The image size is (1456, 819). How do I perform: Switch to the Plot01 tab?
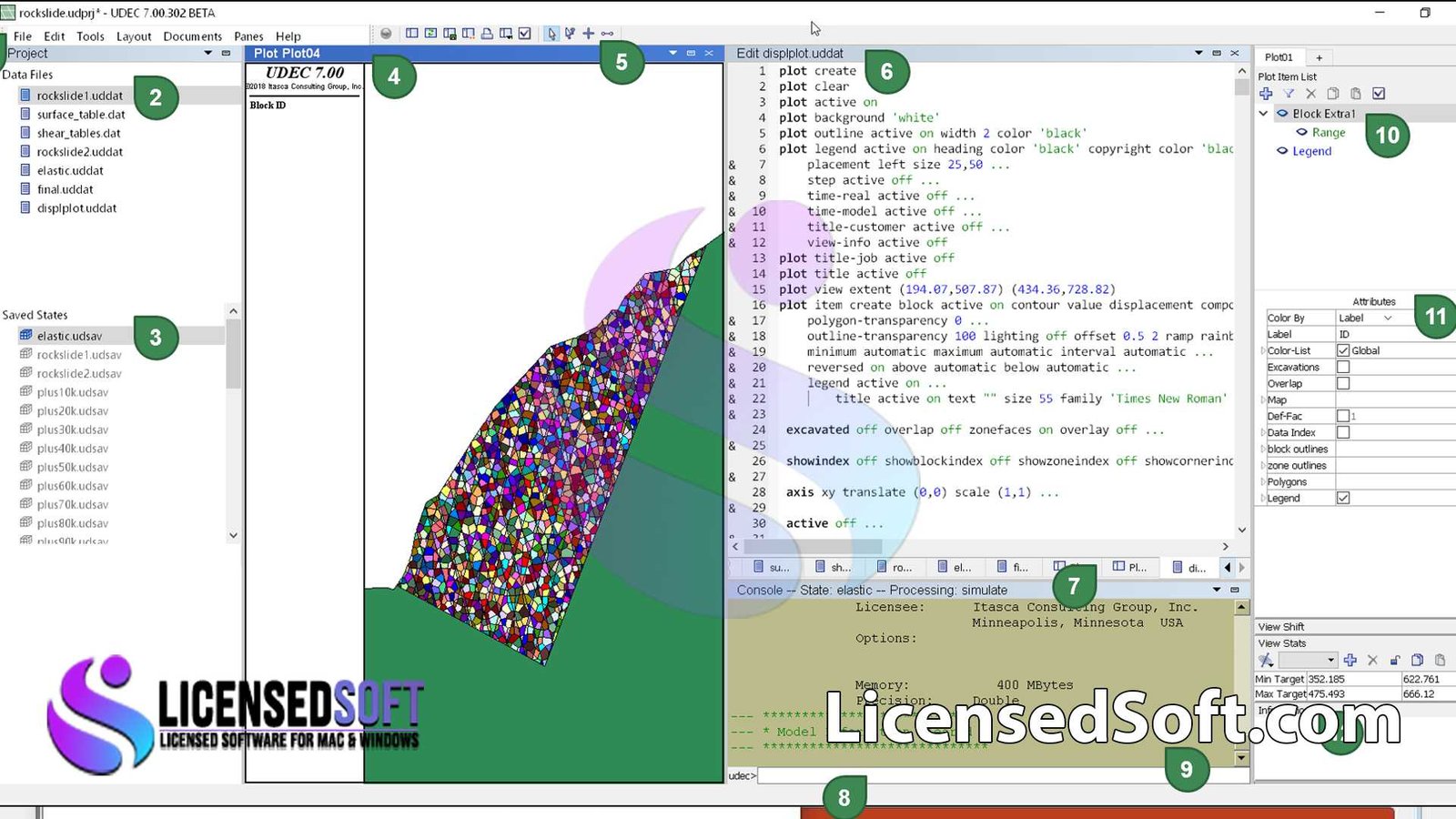click(x=1279, y=57)
